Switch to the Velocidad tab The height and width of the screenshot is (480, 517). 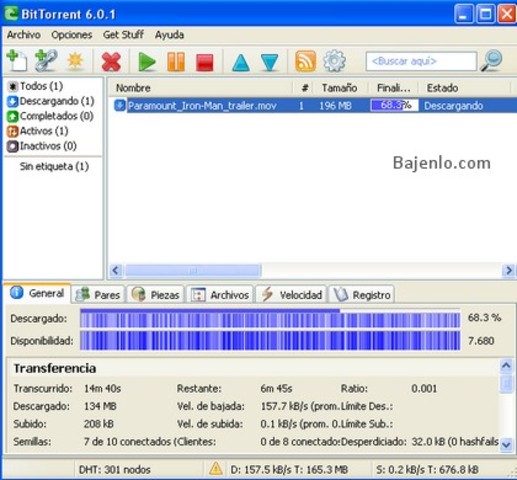(291, 295)
